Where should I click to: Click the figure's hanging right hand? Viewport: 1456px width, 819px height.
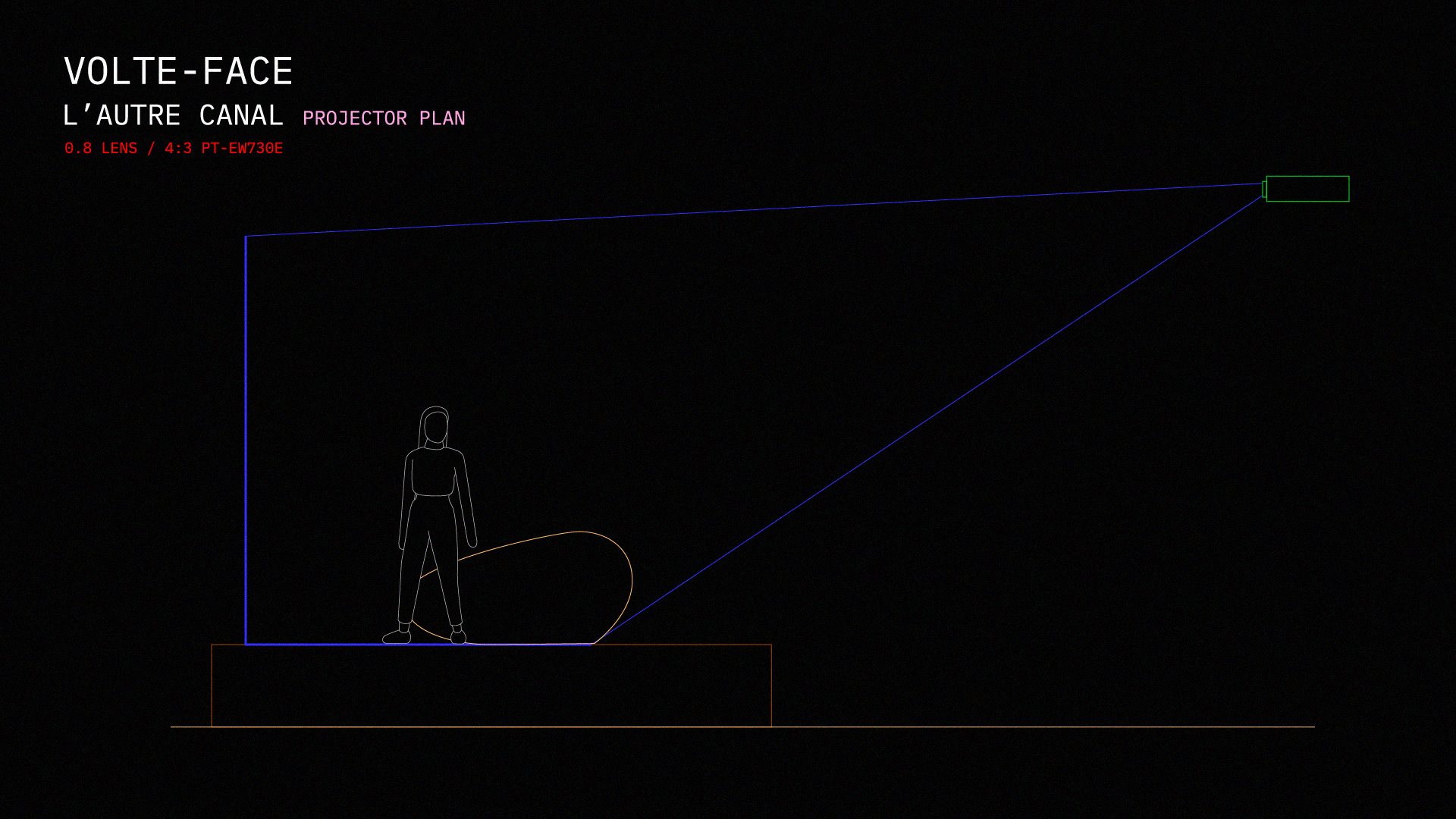point(472,540)
